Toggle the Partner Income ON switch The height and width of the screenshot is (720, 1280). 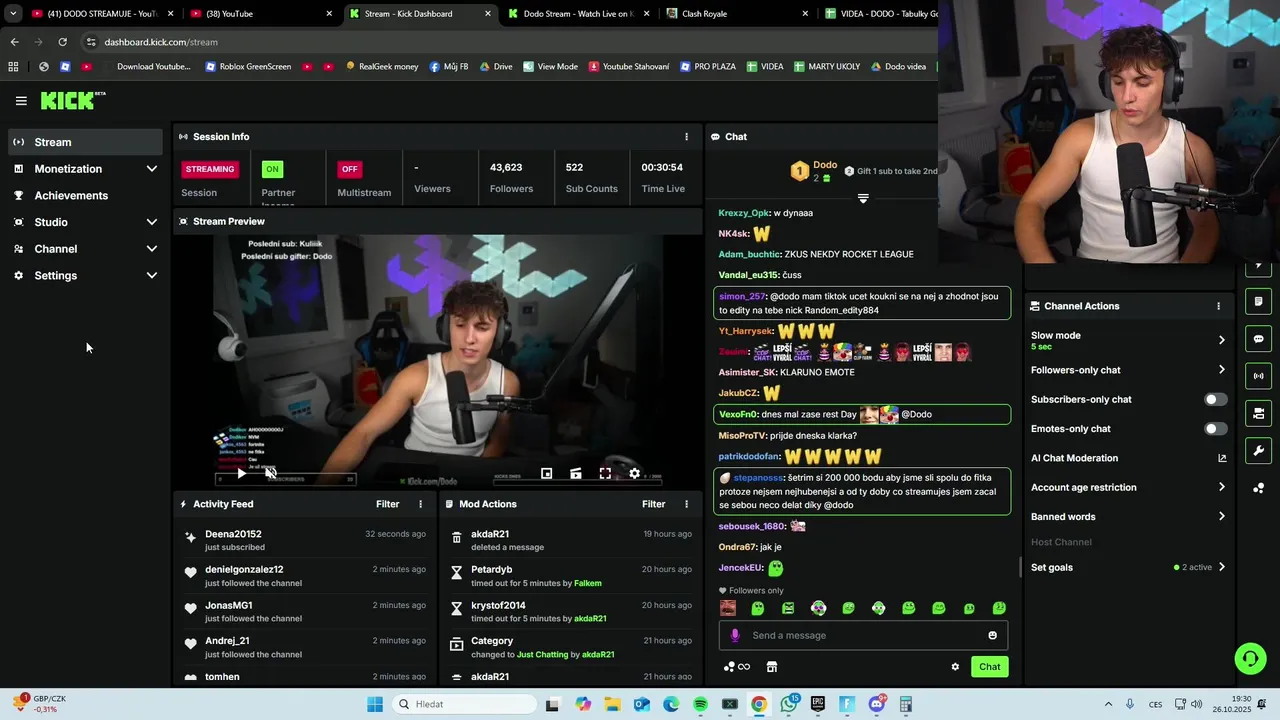[x=272, y=169]
